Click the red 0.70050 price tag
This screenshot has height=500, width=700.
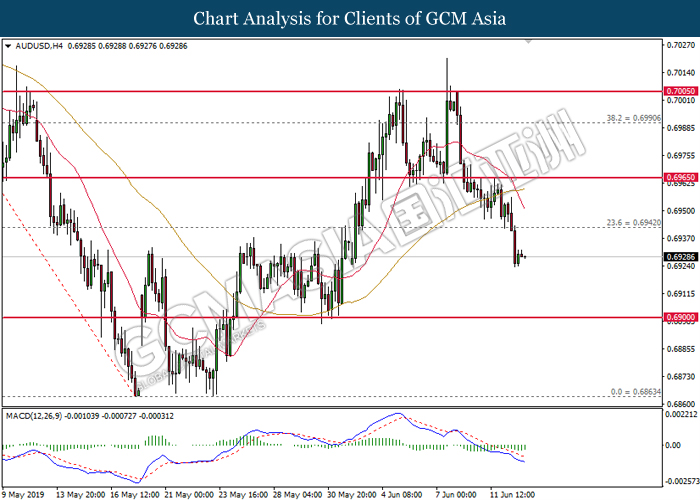pos(679,90)
